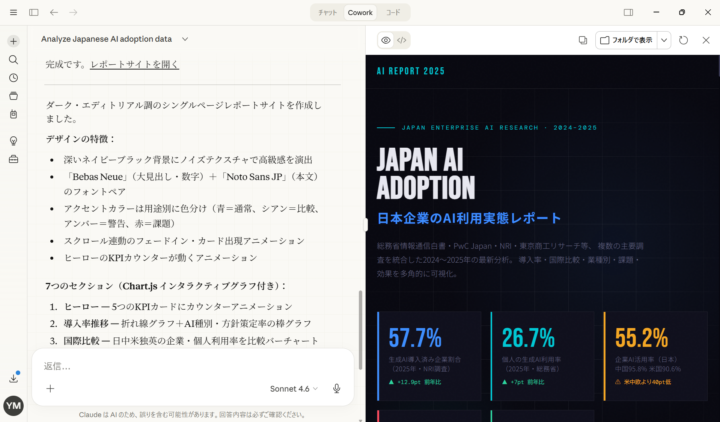This screenshot has height=422, width=720.
Task: Click the list item starting with 導入率推移
Action: click(187, 324)
